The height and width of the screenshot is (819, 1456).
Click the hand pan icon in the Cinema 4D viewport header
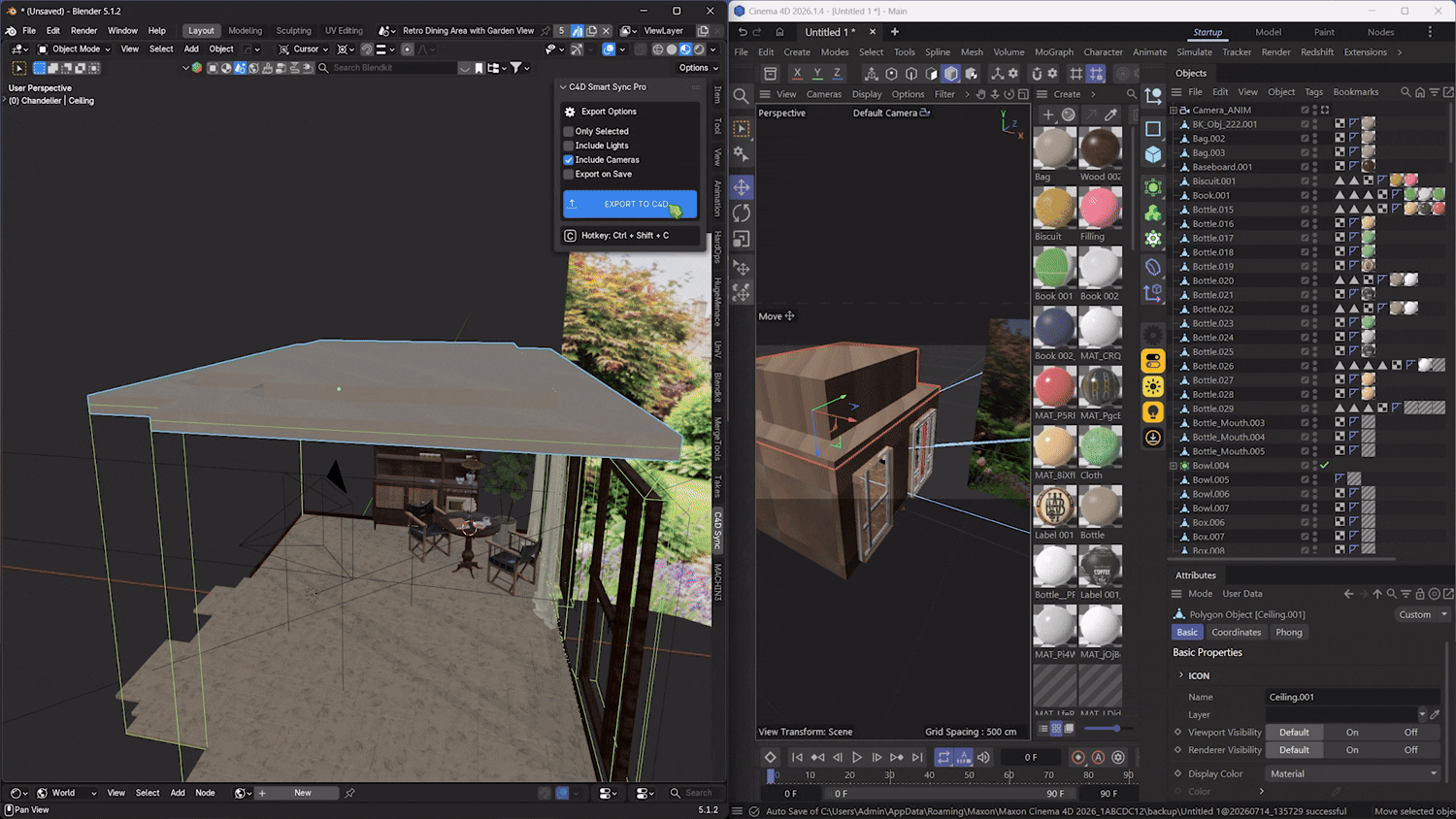pyautogui.click(x=980, y=94)
